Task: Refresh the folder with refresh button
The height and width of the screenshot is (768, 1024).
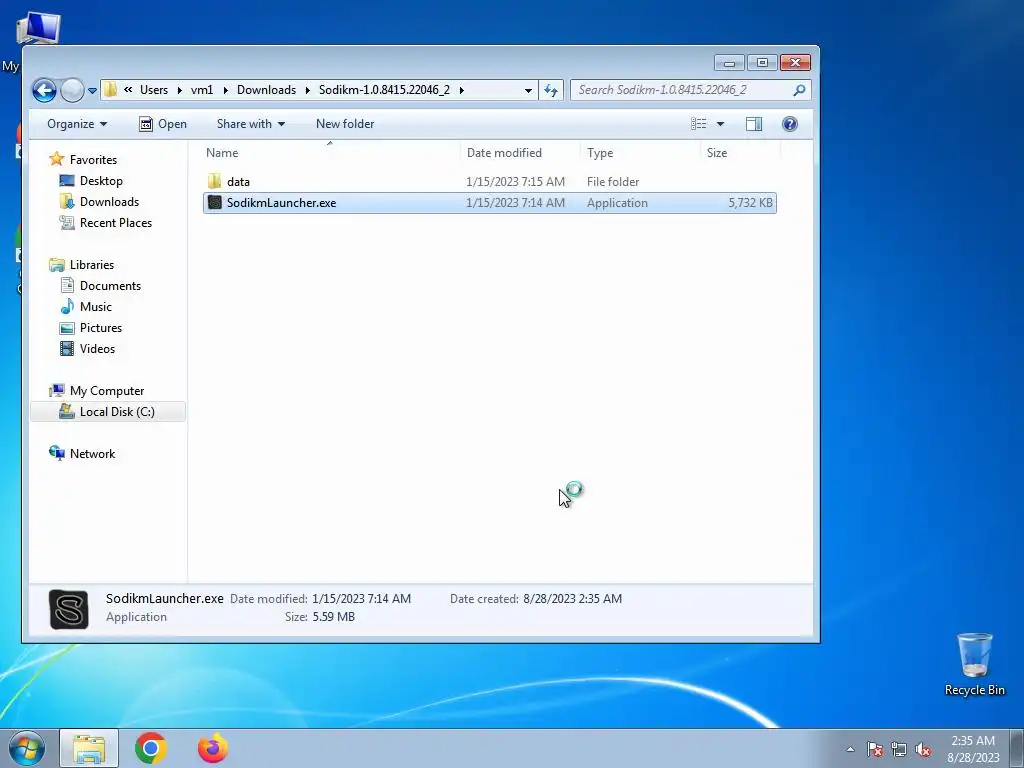Action: (551, 90)
